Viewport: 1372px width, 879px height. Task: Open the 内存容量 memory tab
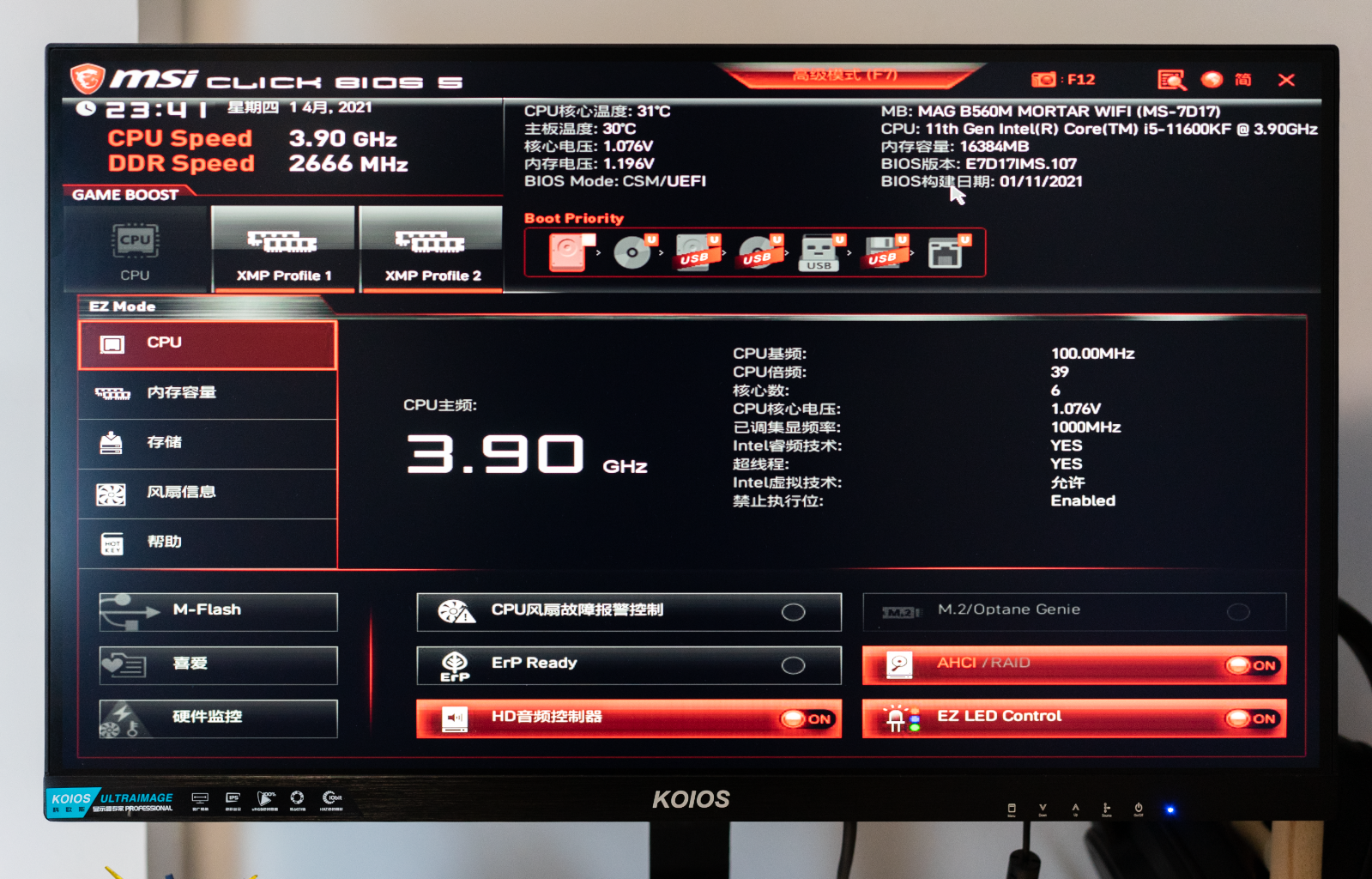[x=208, y=394]
